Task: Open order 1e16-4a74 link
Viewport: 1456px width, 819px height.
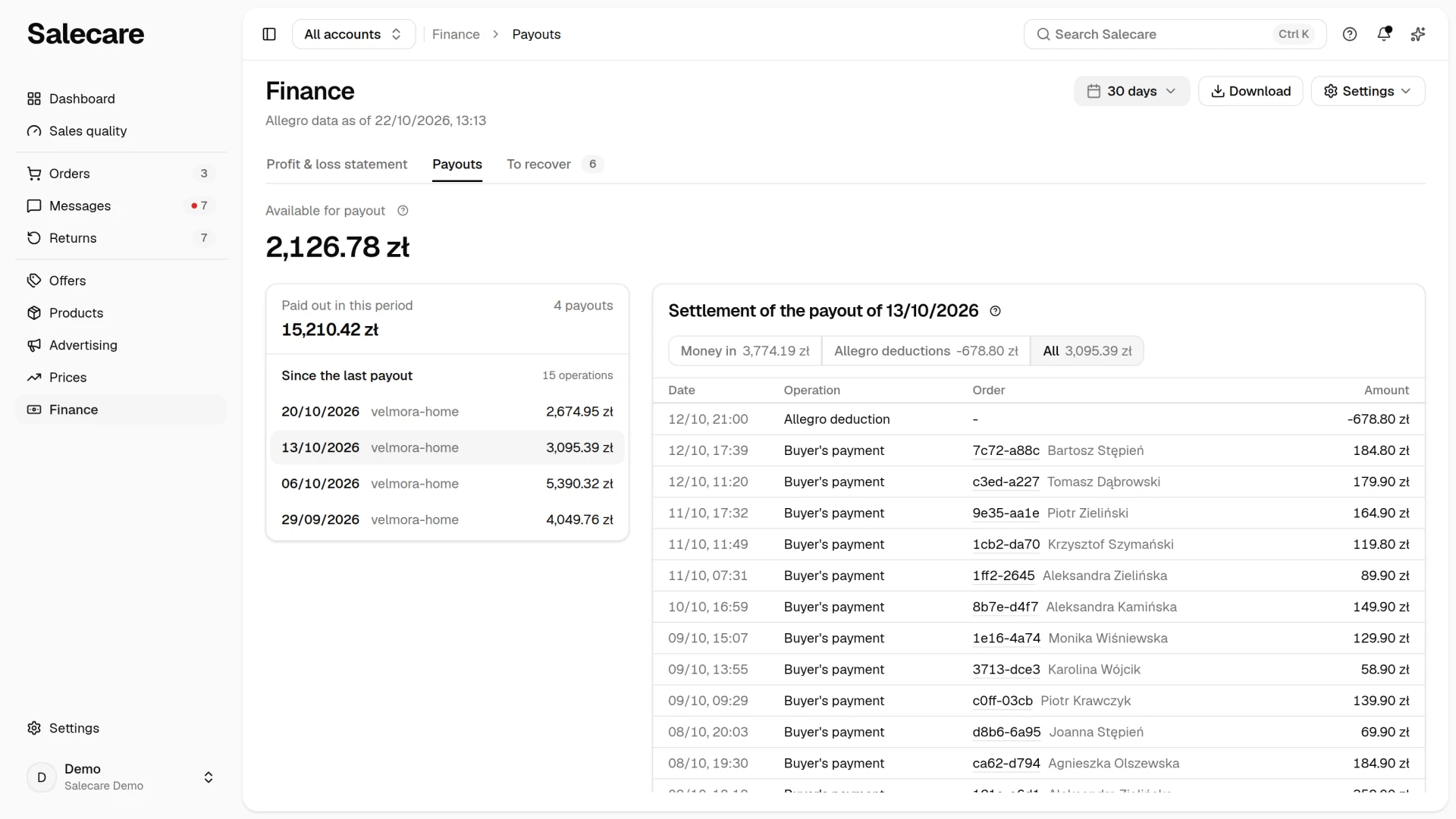Action: [1006, 639]
